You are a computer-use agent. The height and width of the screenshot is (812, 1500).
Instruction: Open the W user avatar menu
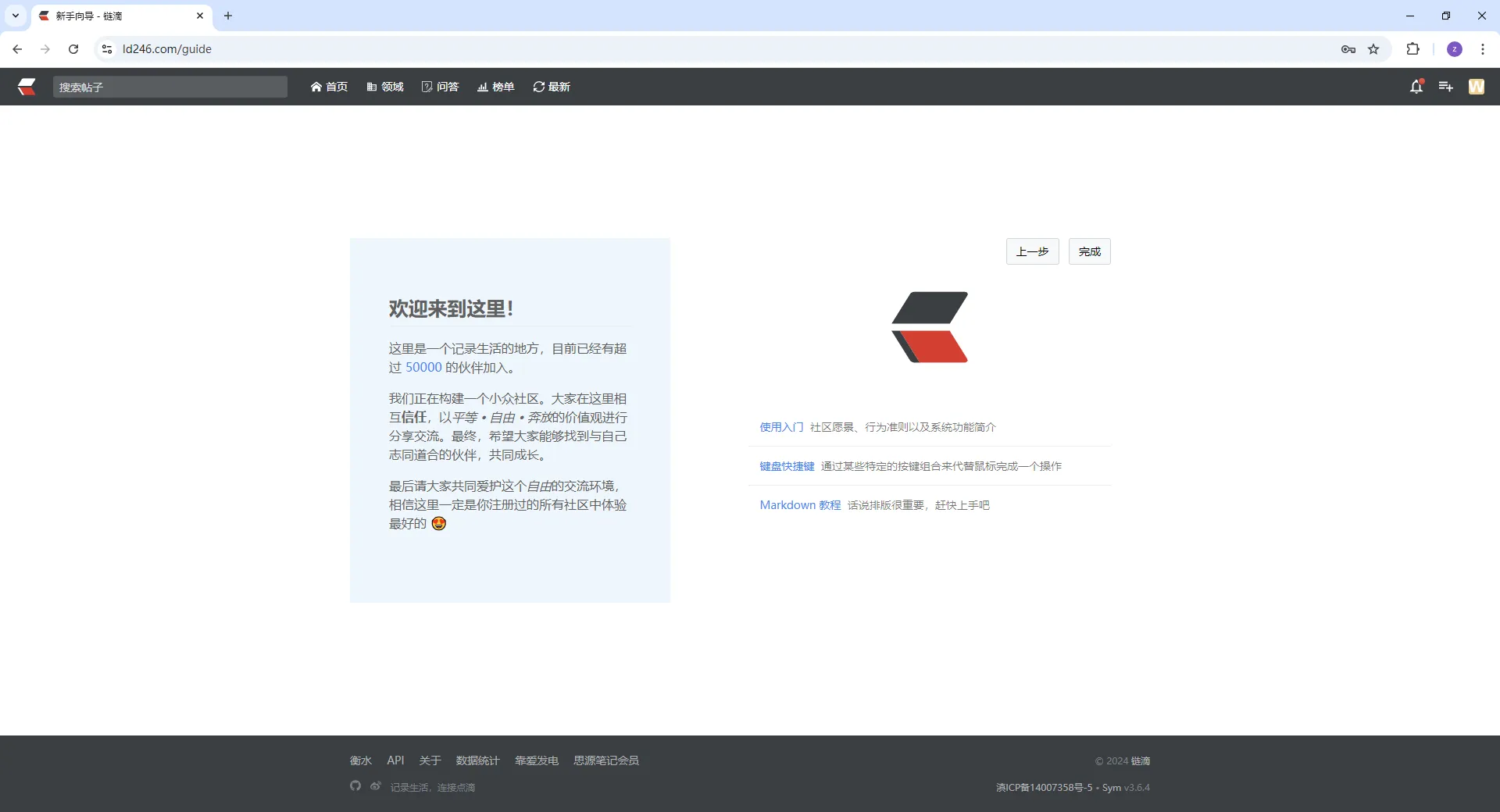(x=1477, y=87)
